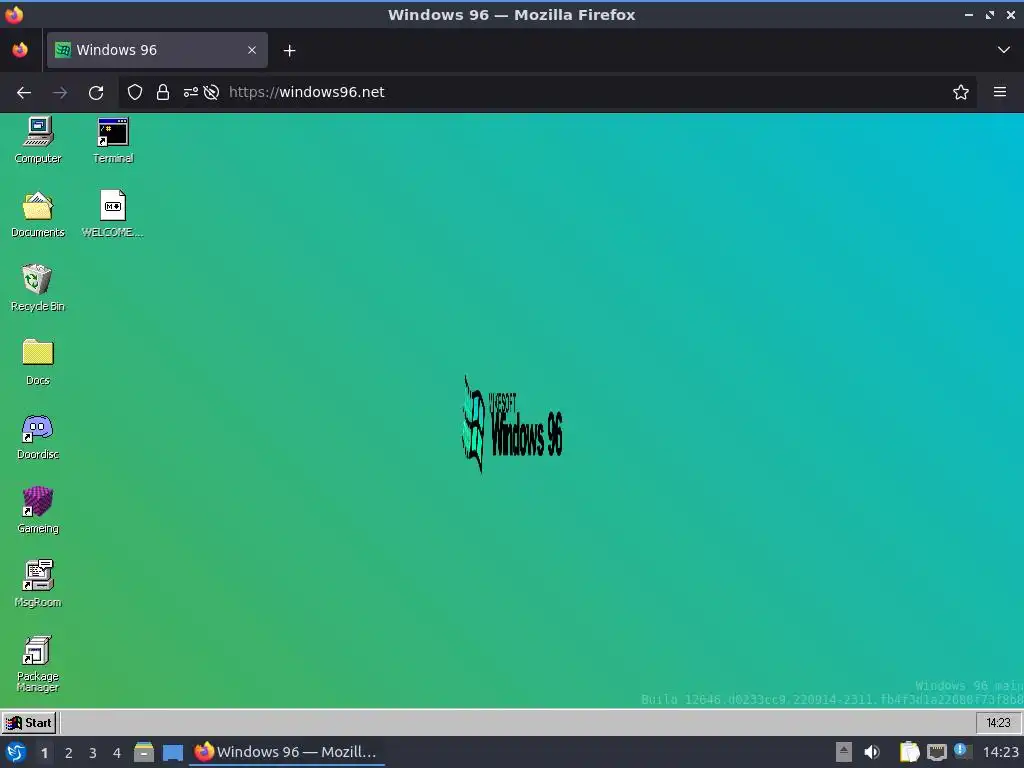Open a new tab with the plus button
This screenshot has height=768, width=1024.
click(289, 50)
